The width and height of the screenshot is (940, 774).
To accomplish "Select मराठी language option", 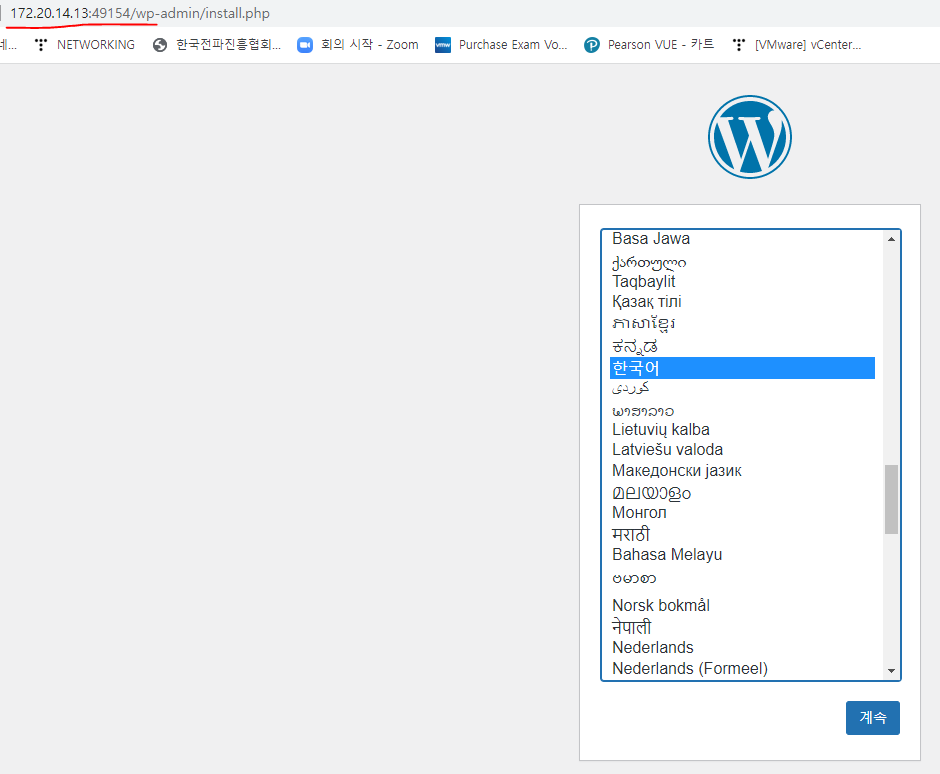I will [x=742, y=534].
